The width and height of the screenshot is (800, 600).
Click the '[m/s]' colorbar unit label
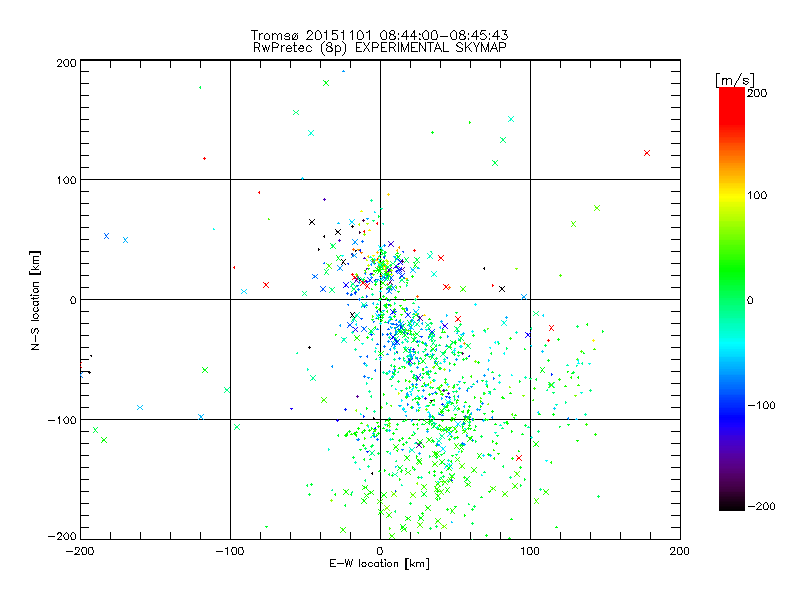735,80
